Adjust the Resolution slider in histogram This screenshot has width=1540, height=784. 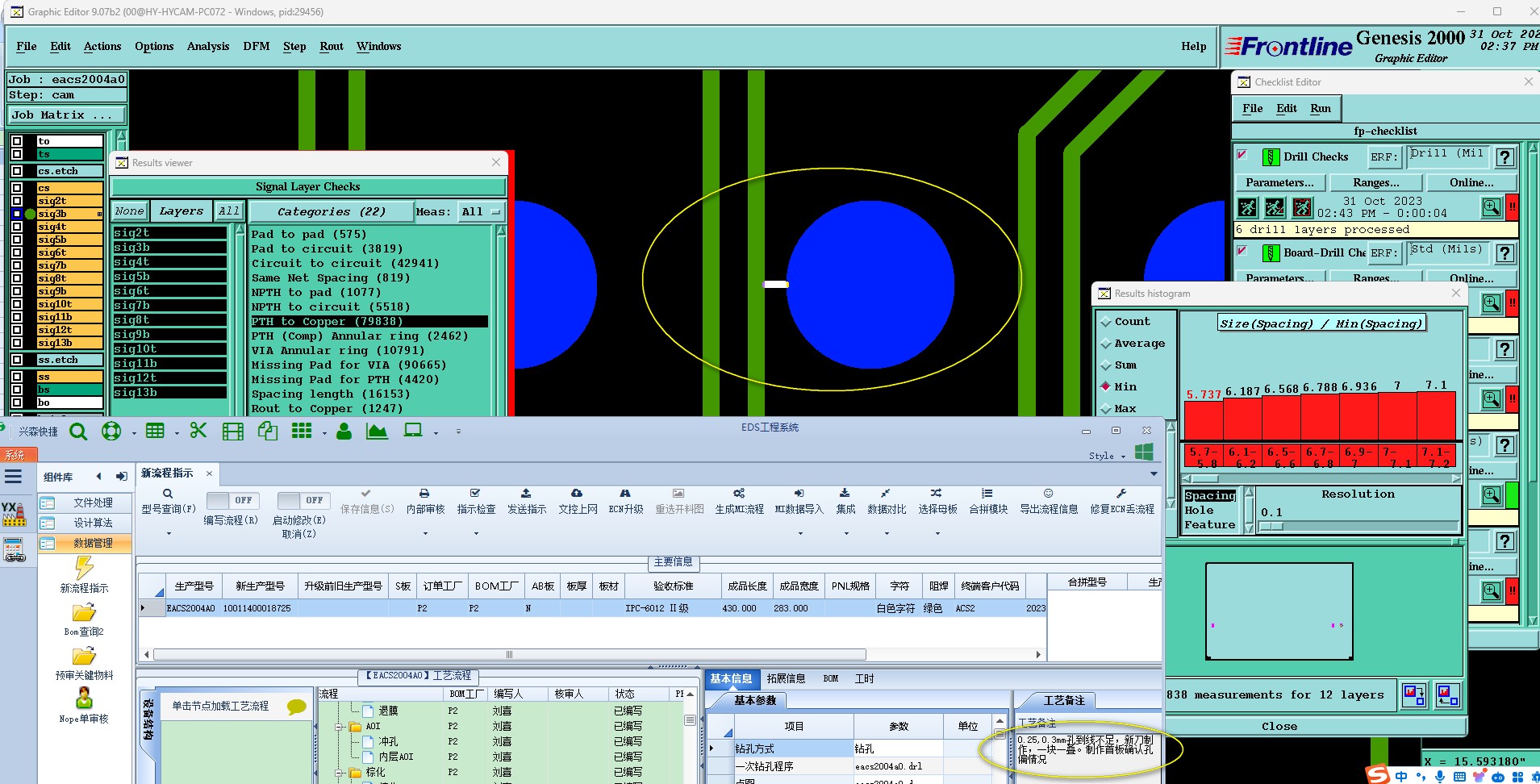tap(1271, 527)
